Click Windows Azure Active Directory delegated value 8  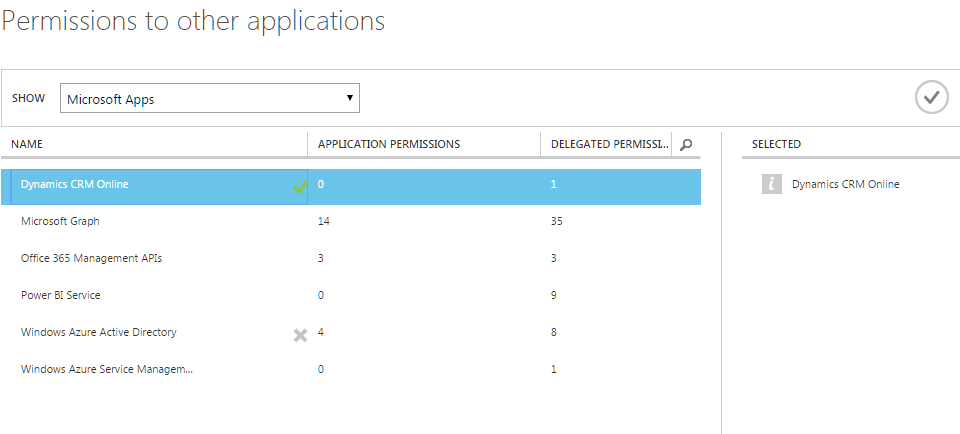553,332
